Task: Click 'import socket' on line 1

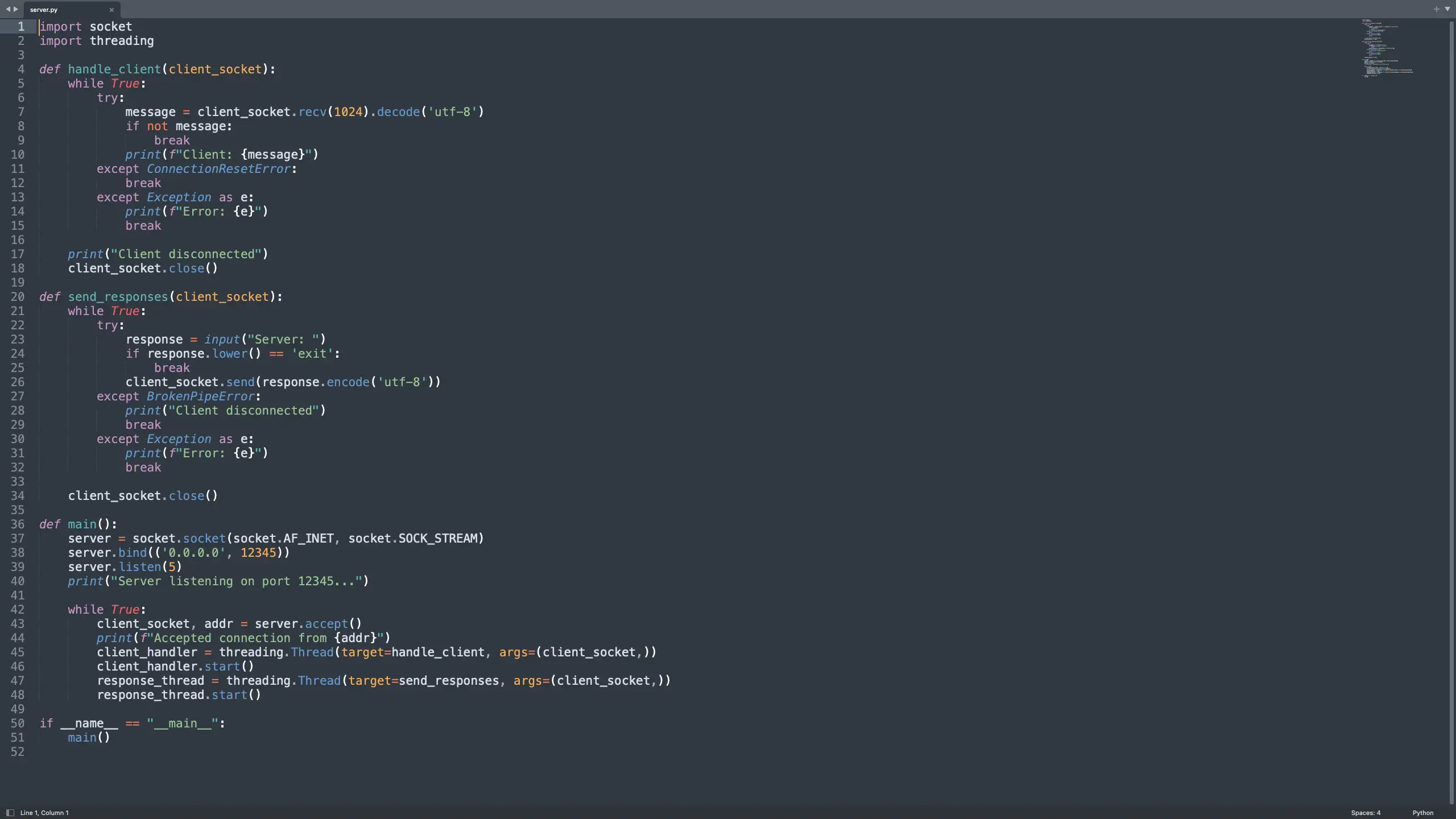Action: [86, 27]
